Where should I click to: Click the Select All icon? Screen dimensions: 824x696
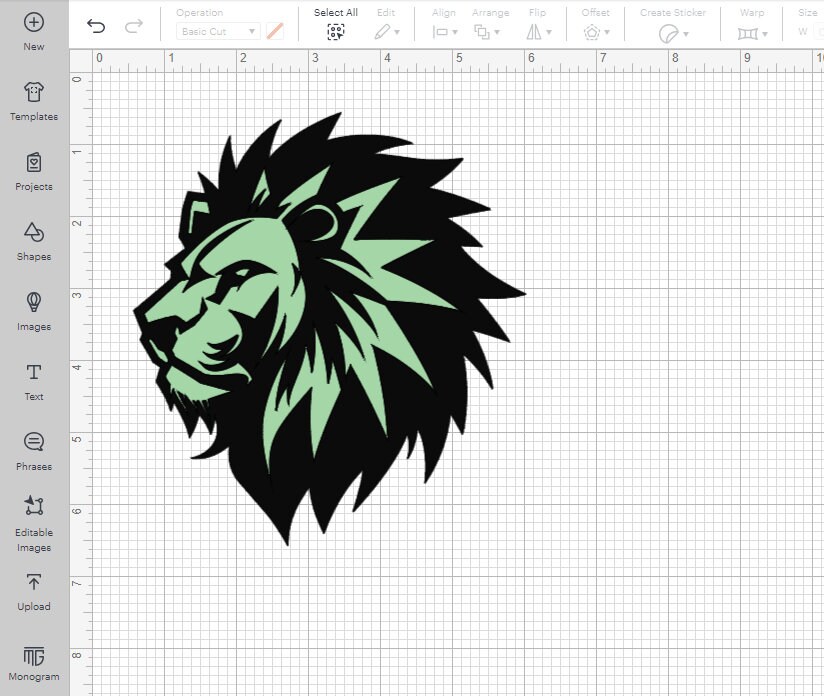click(x=336, y=32)
